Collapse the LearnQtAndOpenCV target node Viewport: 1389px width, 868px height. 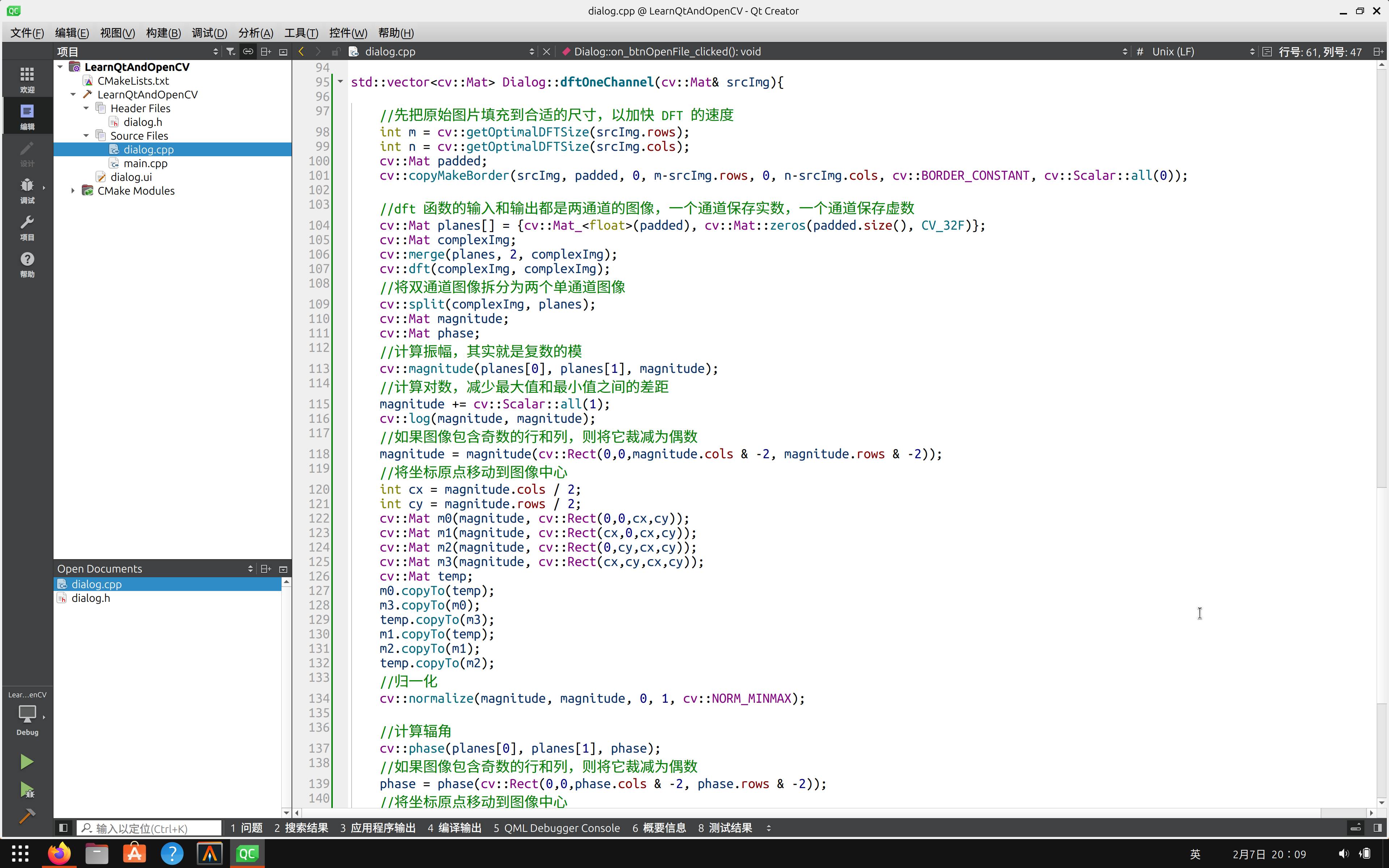click(x=73, y=95)
